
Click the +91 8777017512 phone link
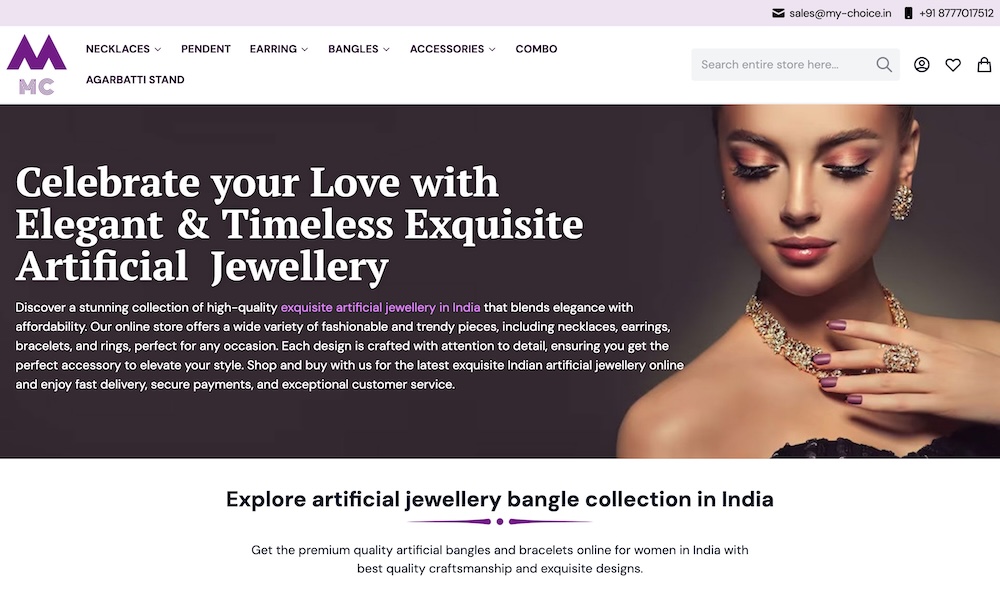[x=956, y=13]
